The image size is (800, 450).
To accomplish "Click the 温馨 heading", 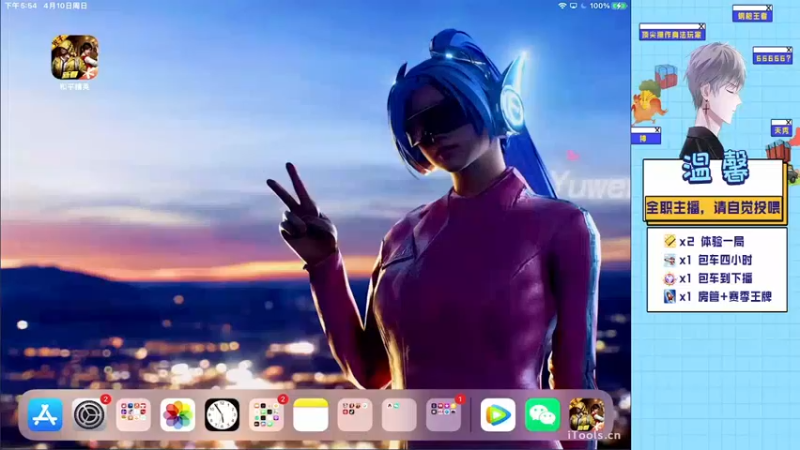I will pyautogui.click(x=715, y=168).
